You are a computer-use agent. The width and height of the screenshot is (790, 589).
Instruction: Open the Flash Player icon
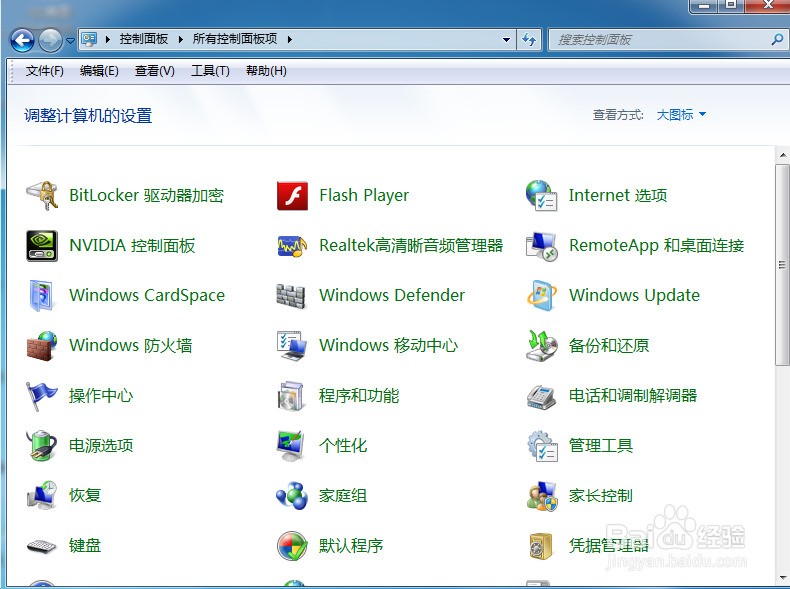pyautogui.click(x=292, y=196)
